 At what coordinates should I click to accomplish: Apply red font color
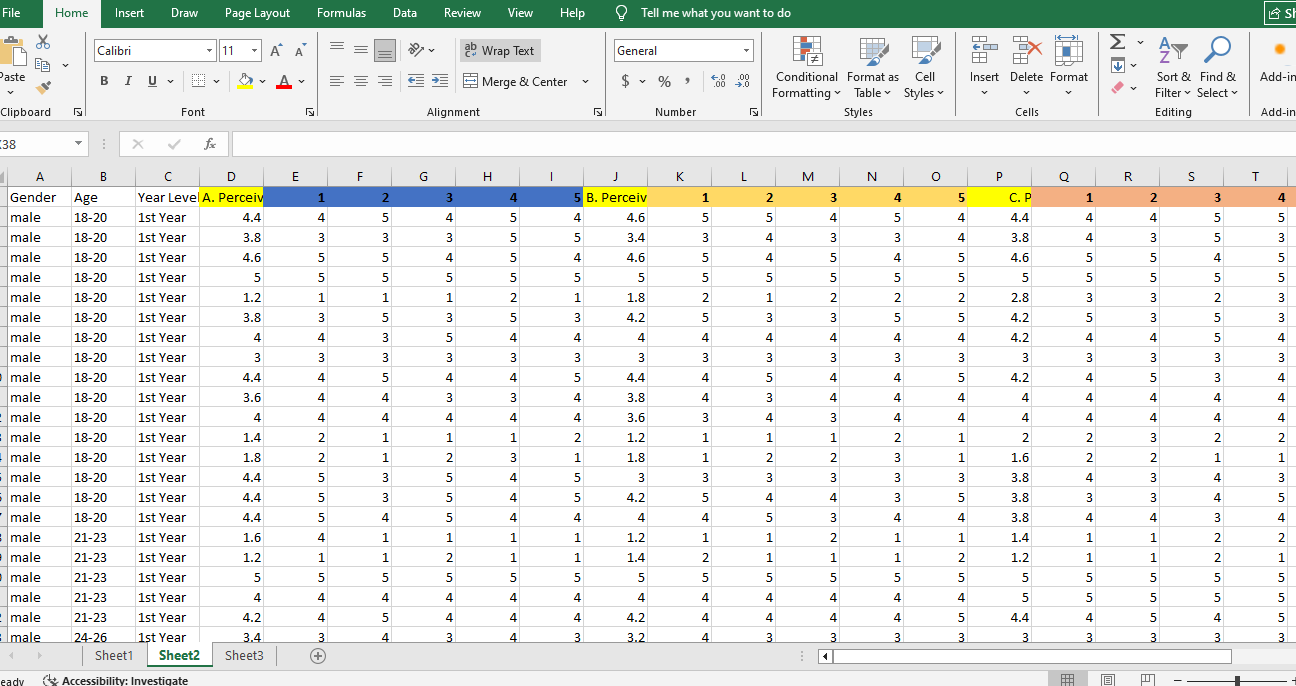click(x=284, y=81)
